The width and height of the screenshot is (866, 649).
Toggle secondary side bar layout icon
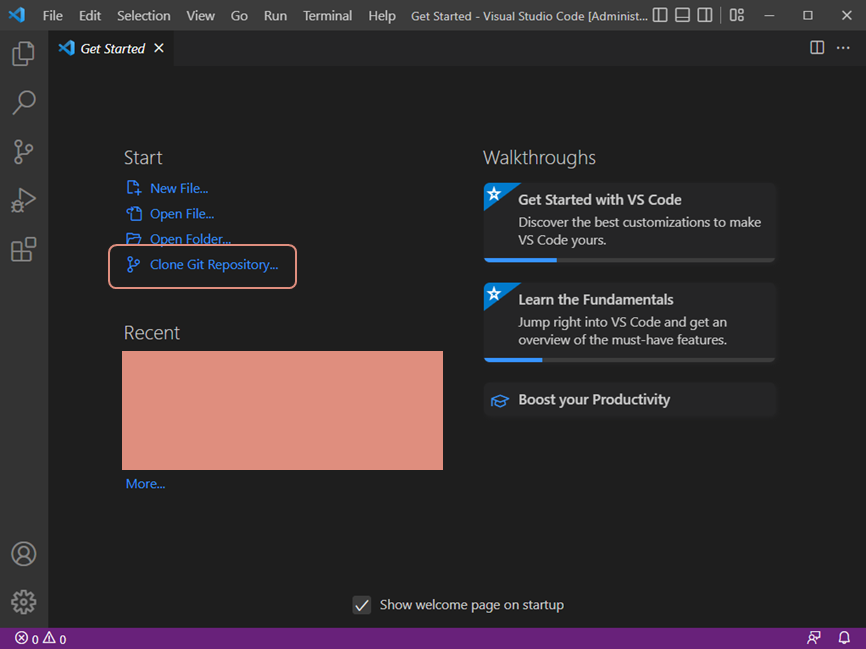pyautogui.click(x=705, y=15)
